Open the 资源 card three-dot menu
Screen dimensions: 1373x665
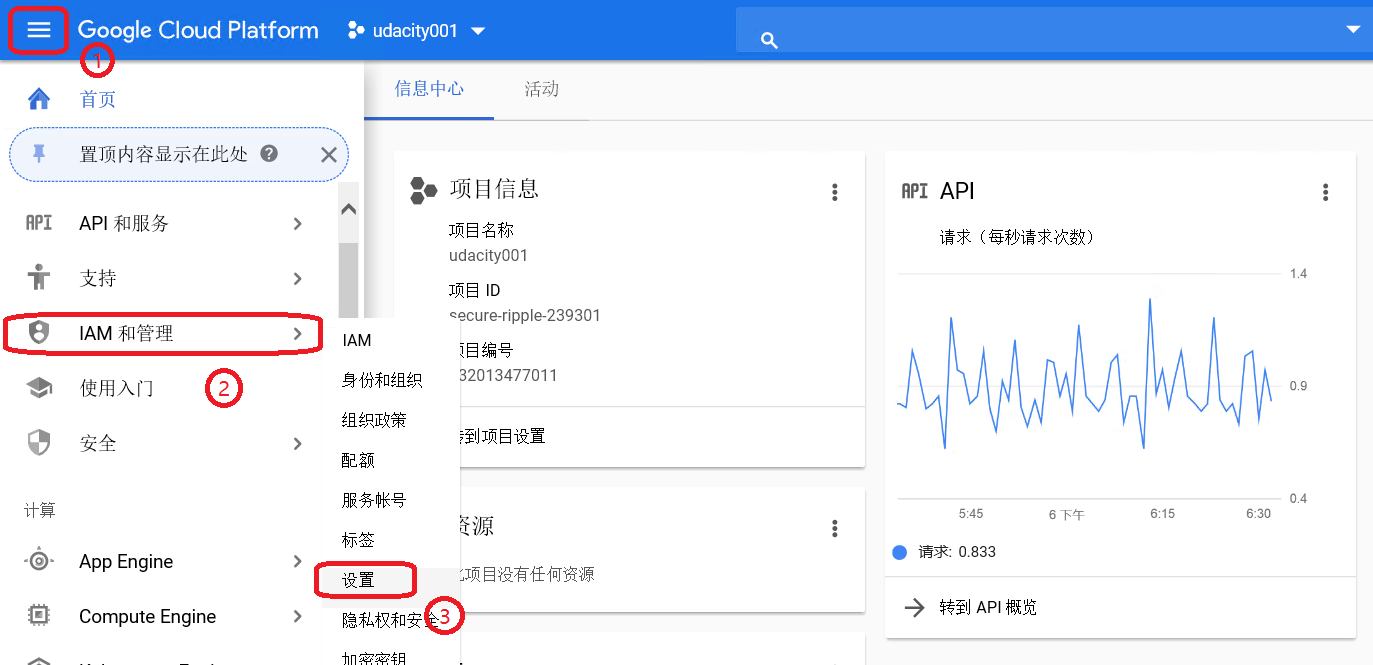coord(835,528)
